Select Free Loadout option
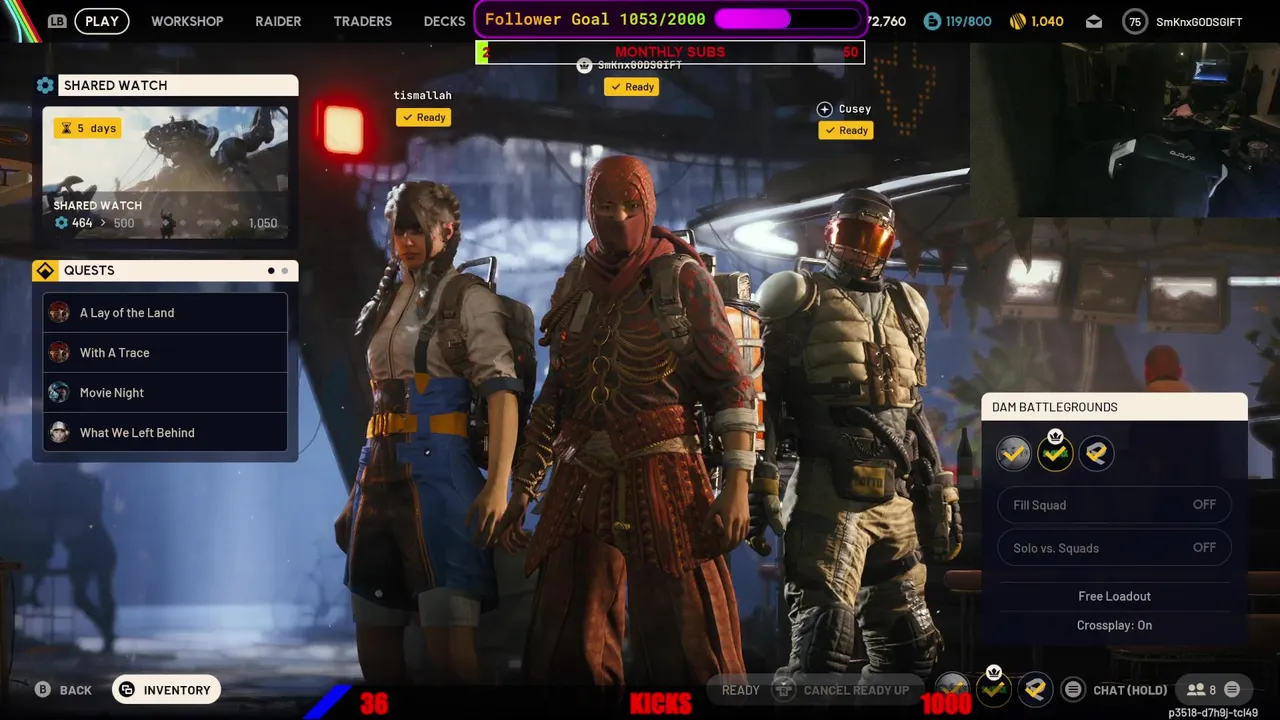1280x720 pixels. [1114, 596]
